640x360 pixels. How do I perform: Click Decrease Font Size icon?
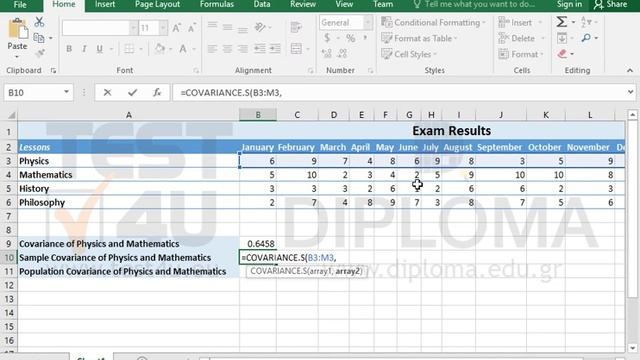(191, 28)
